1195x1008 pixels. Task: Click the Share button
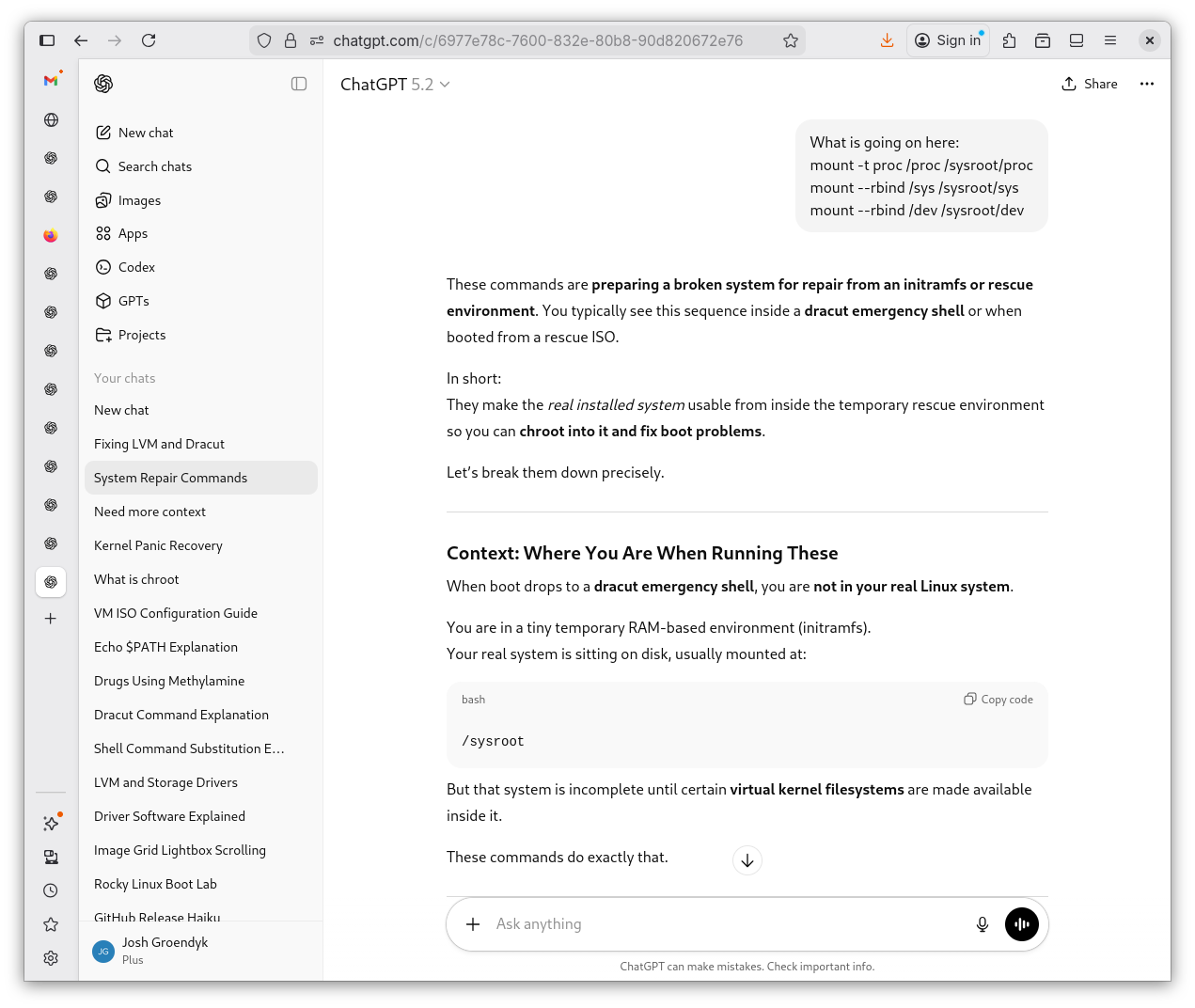coord(1090,84)
